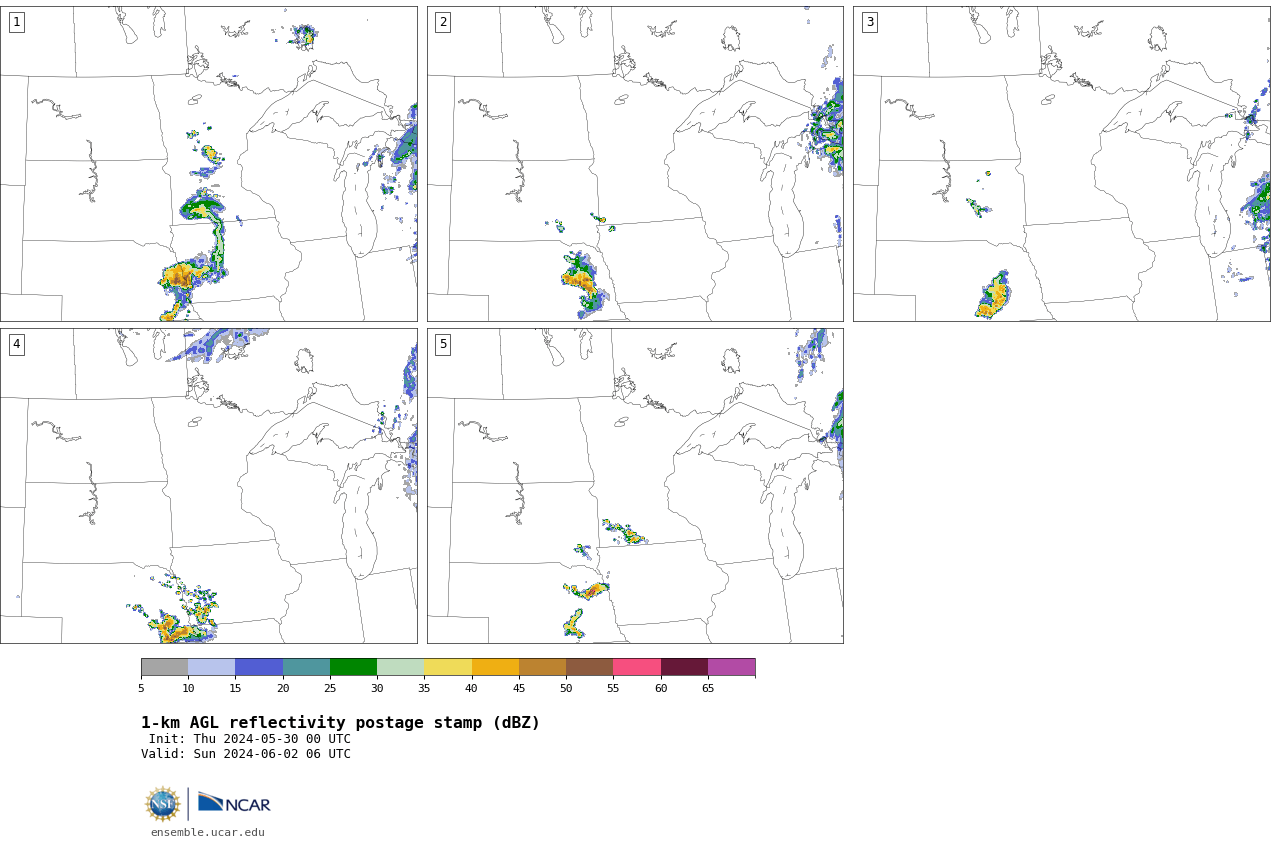Select the gray 5-10 dBZ color swatch
1280x844 pixels.
click(164, 667)
